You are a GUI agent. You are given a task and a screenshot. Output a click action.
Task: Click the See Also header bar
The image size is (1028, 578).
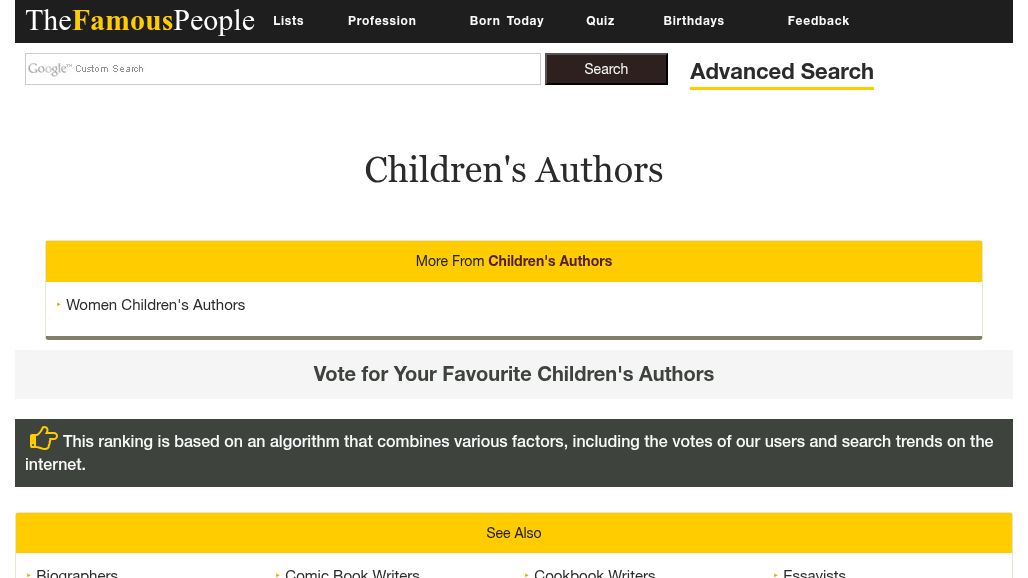[x=513, y=533]
